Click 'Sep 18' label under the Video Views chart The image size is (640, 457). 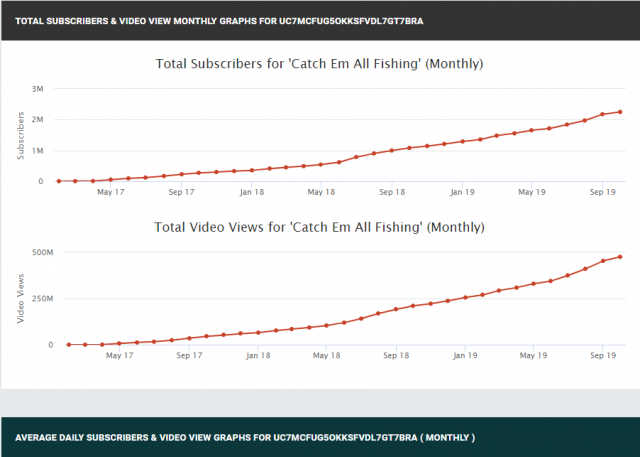tap(396, 355)
